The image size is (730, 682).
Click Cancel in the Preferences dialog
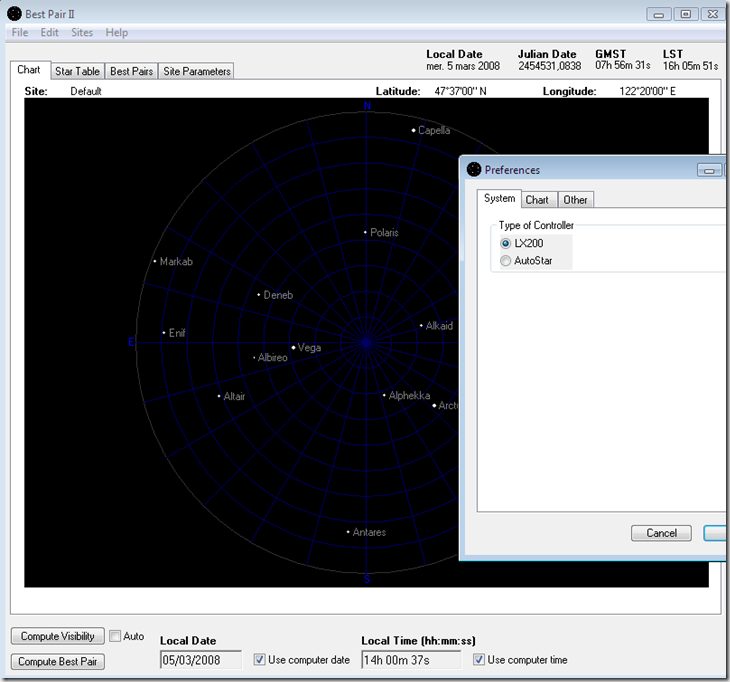tap(661, 533)
